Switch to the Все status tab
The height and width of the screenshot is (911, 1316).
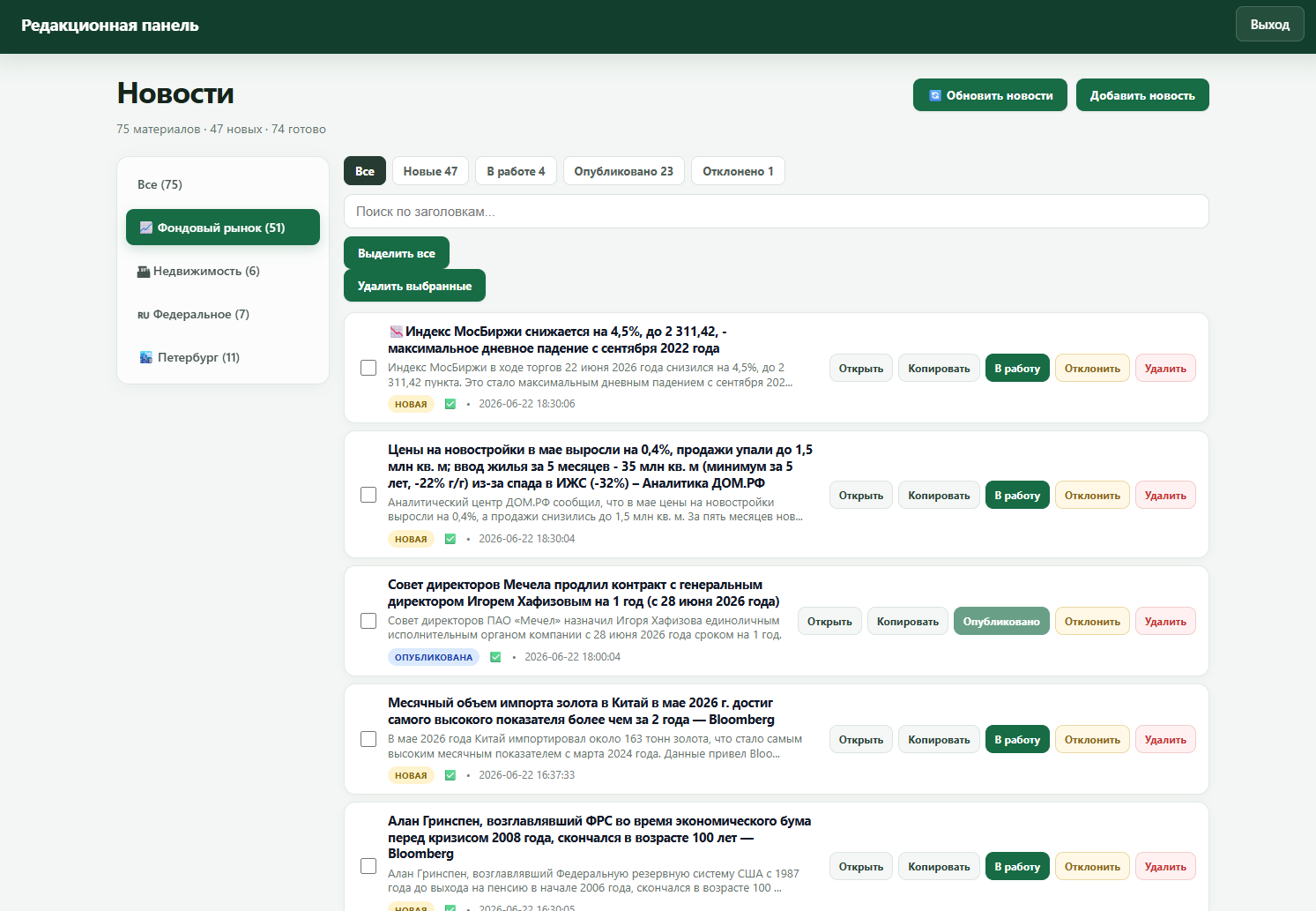365,171
